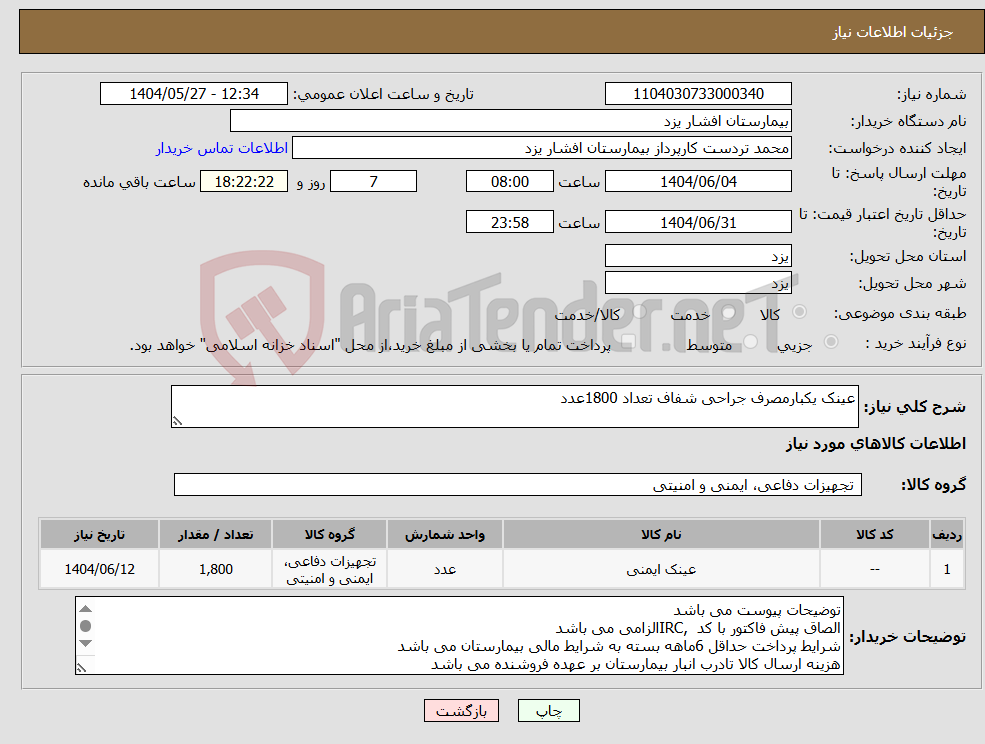The height and width of the screenshot is (744, 985).
Task: Click resize handle of buyer notes box
Action: [81, 668]
